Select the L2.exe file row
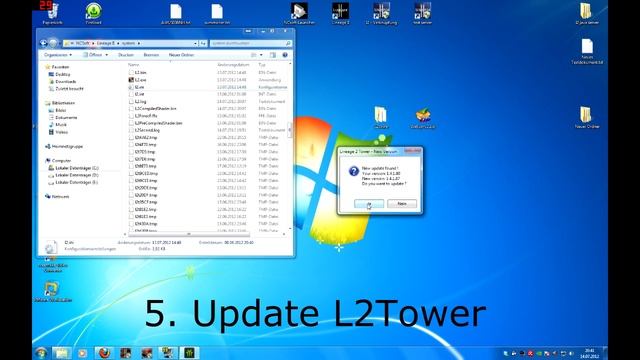Image resolution: width=640 pixels, height=360 pixels. pos(208,80)
